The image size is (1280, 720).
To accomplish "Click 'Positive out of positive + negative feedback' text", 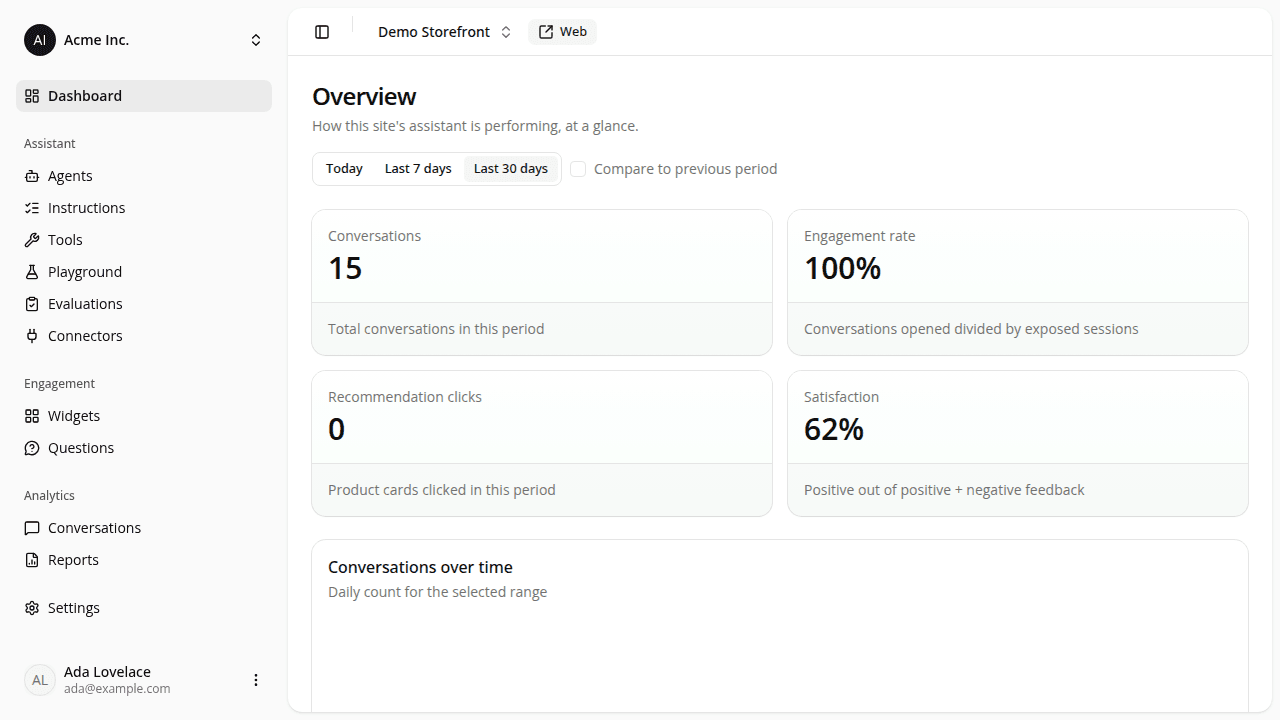I will point(944,490).
